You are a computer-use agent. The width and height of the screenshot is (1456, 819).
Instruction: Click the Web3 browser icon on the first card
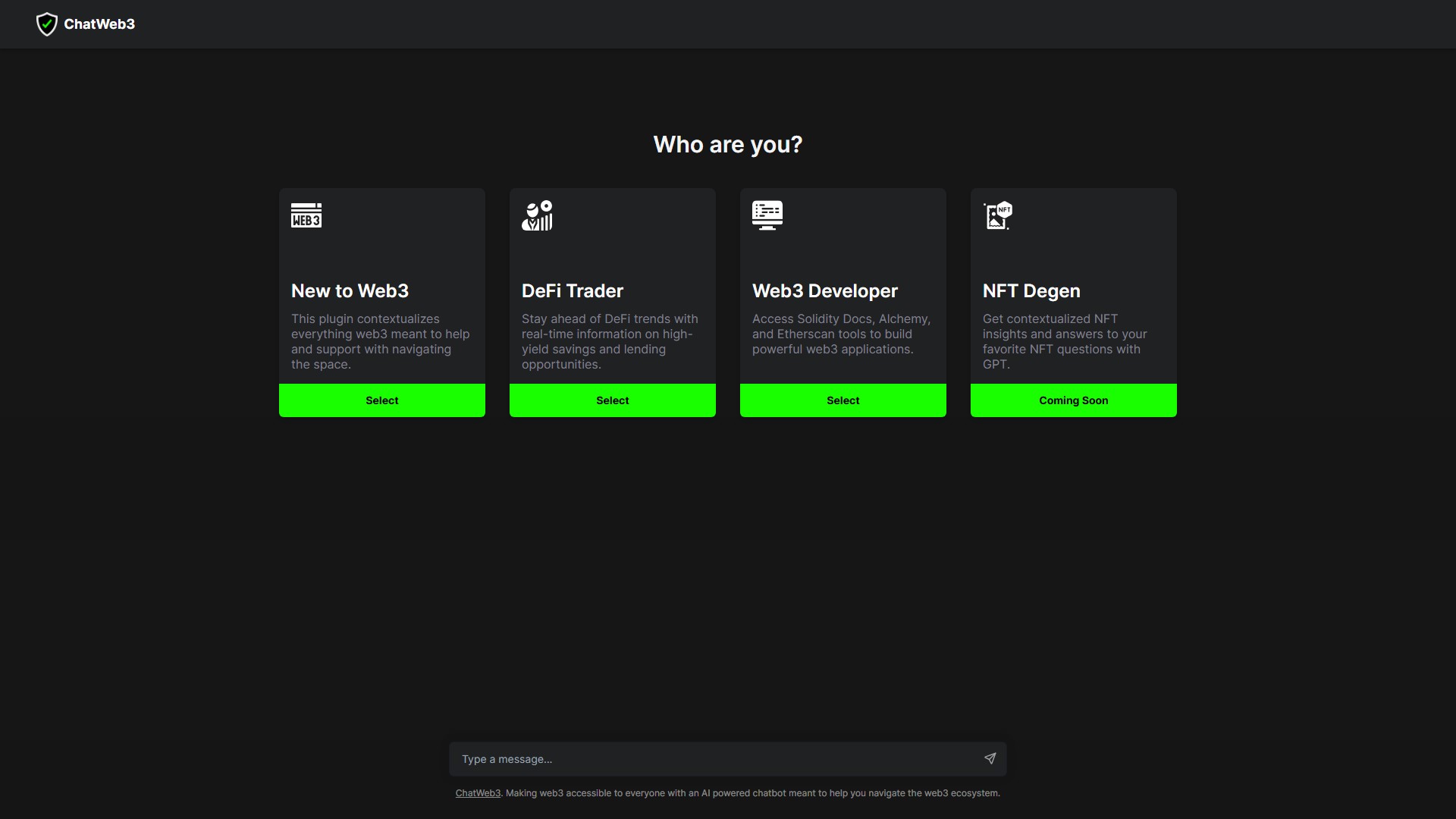306,215
